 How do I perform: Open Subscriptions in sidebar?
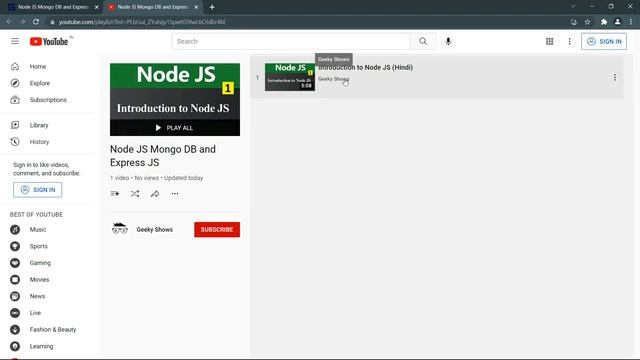tap(48, 100)
